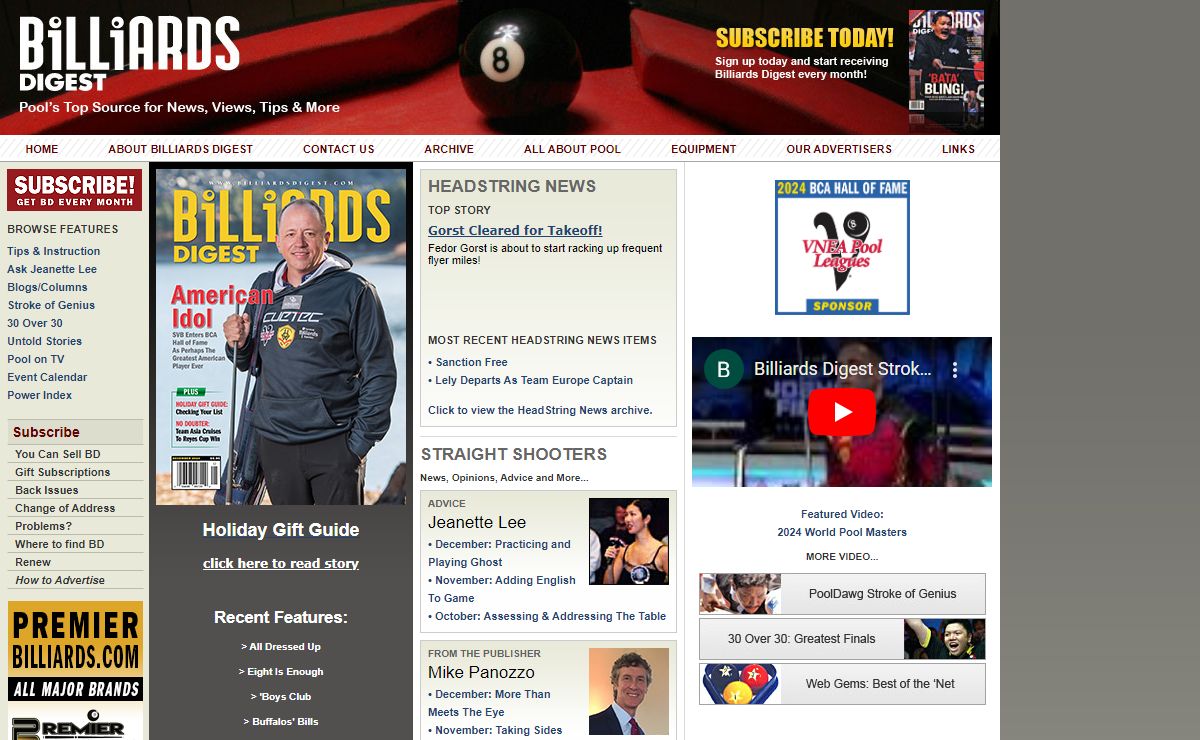
Task: Open the 30 Over 30 sidebar link
Action: point(35,323)
